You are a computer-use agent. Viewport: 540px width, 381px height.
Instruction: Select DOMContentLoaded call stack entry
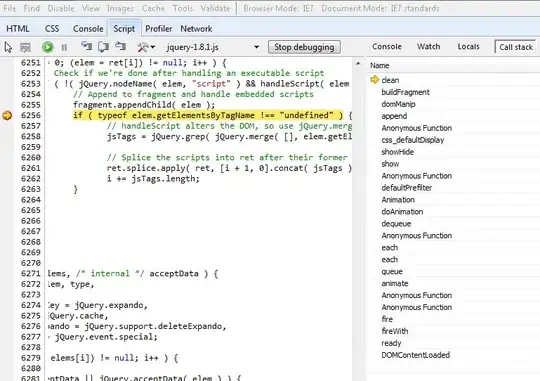pyautogui.click(x=415, y=355)
